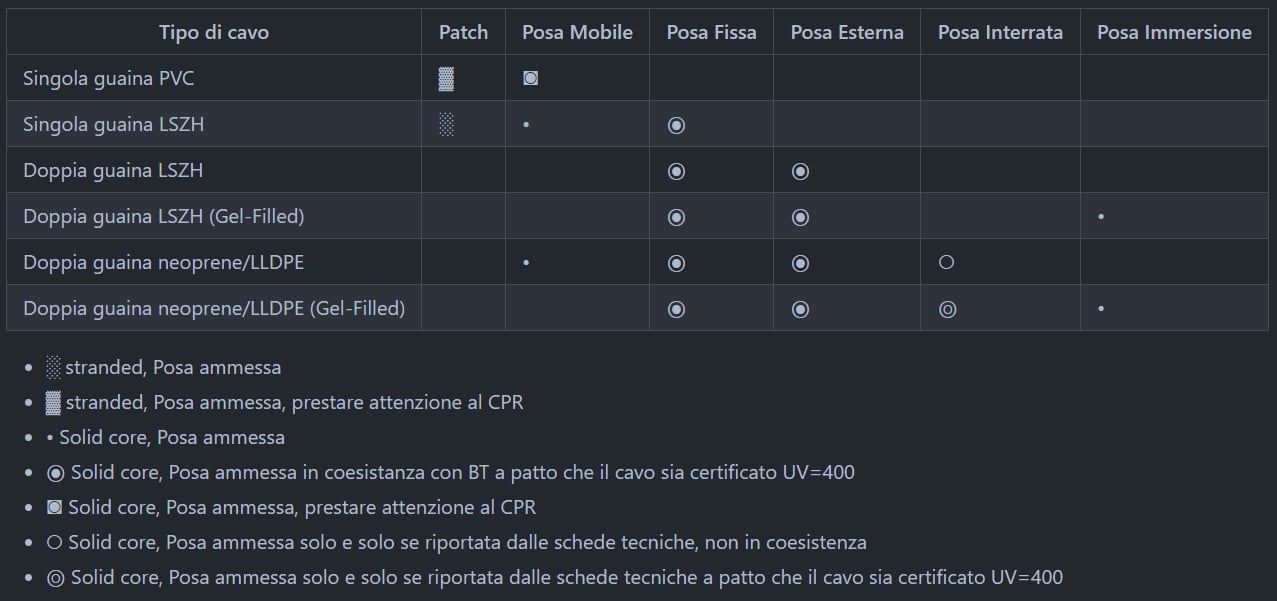Click the Patch column header
The width and height of the screenshot is (1277, 601).
[x=463, y=32]
